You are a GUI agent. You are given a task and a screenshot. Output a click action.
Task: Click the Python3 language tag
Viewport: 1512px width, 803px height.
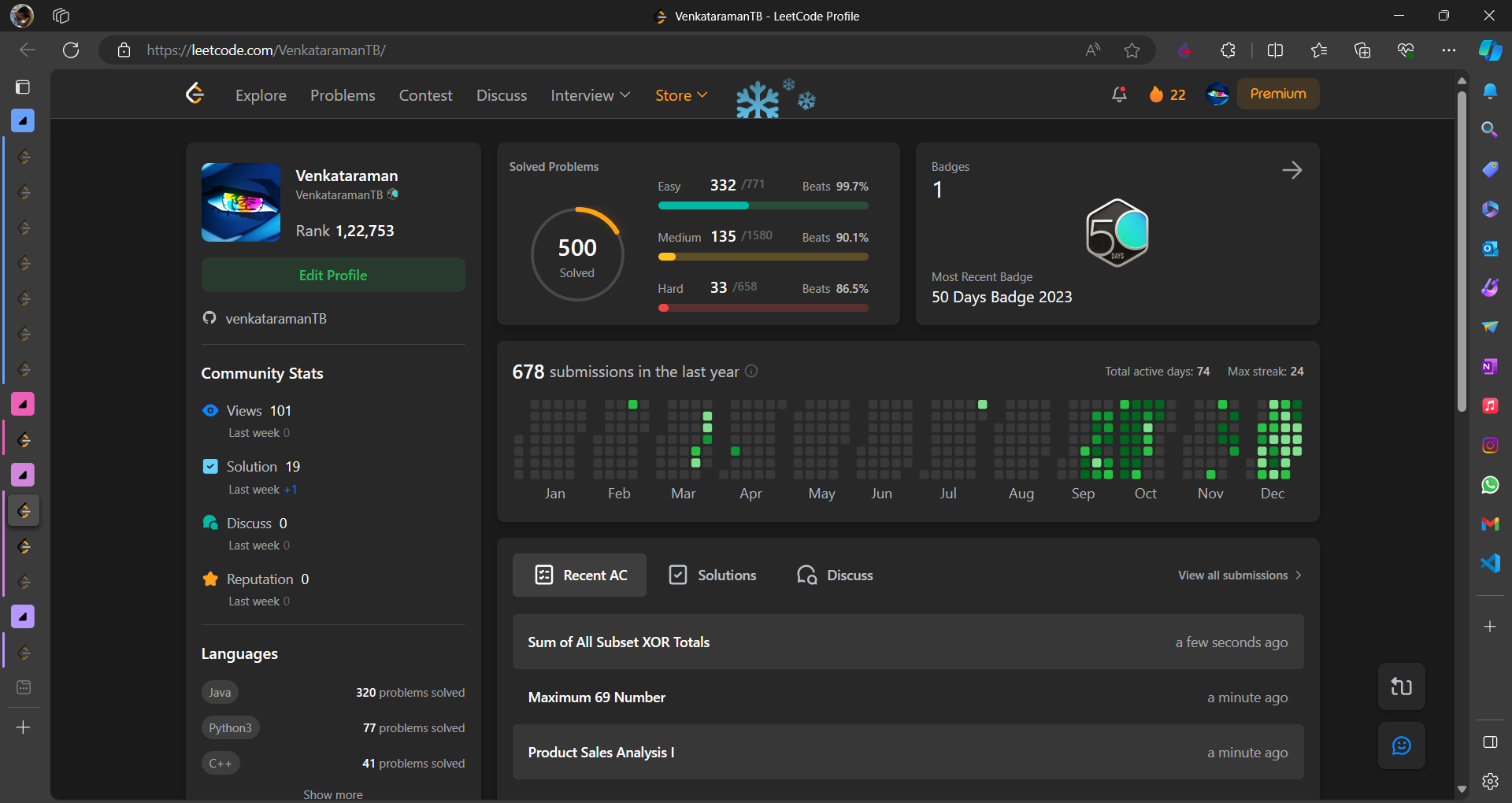[230, 727]
